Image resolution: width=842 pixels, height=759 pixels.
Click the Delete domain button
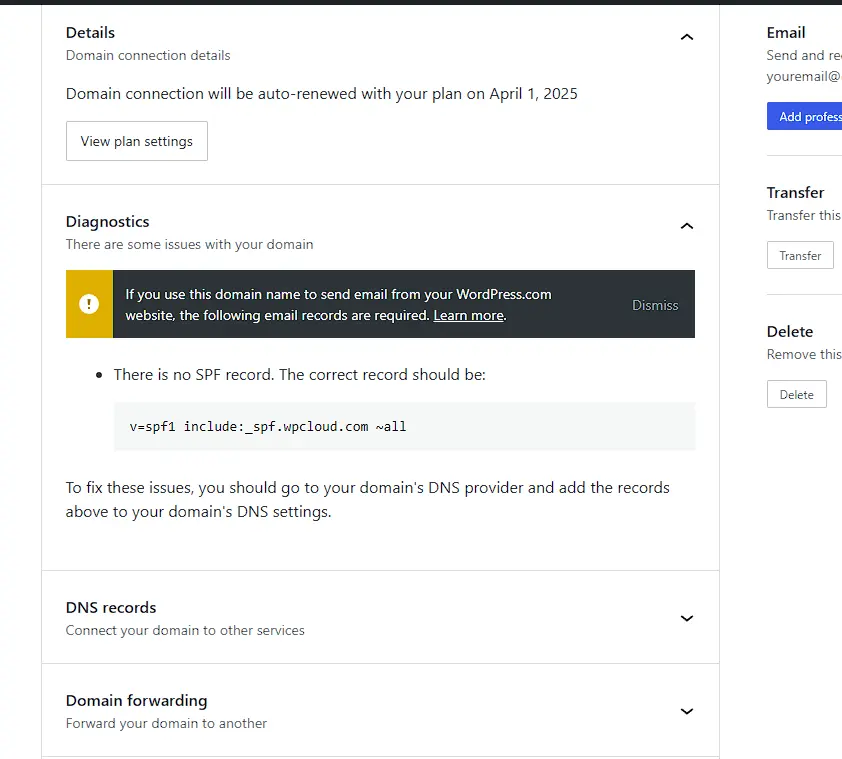[796, 394]
